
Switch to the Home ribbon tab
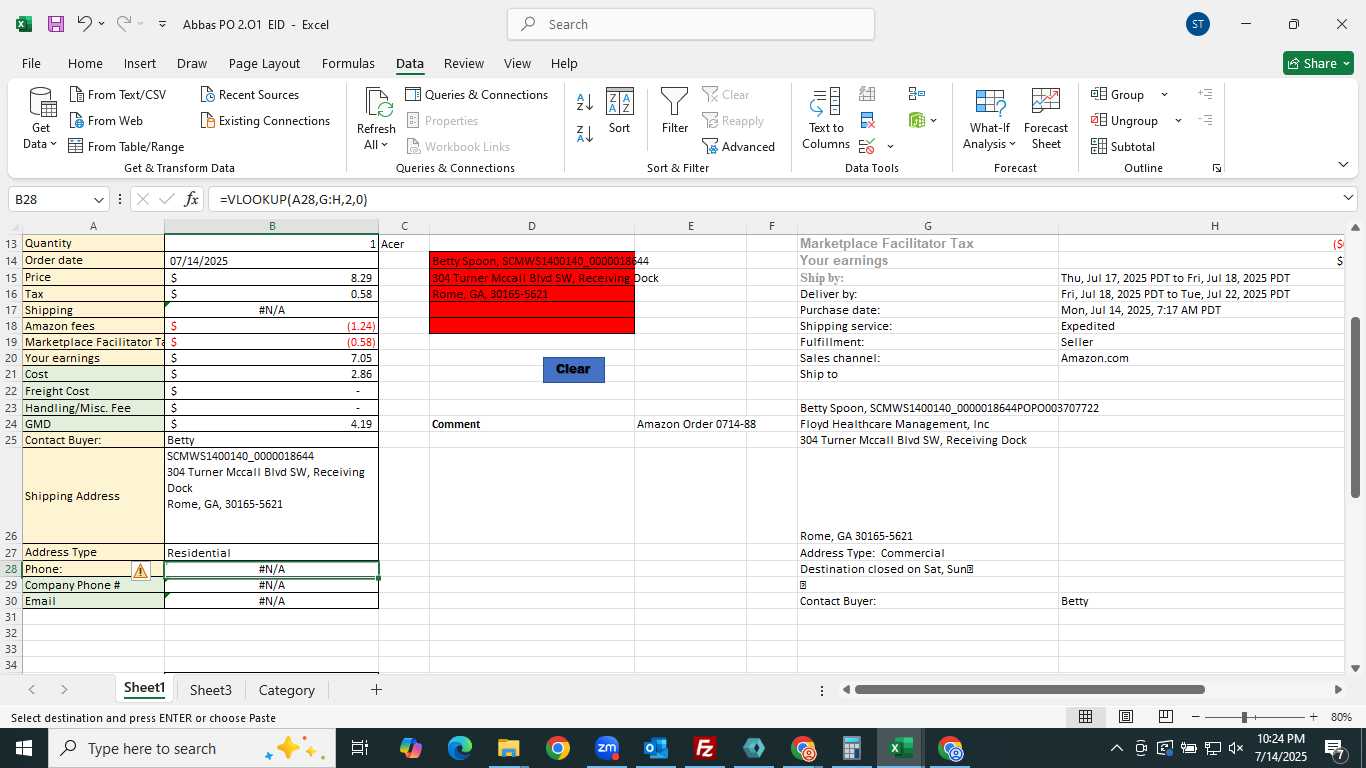pos(85,63)
